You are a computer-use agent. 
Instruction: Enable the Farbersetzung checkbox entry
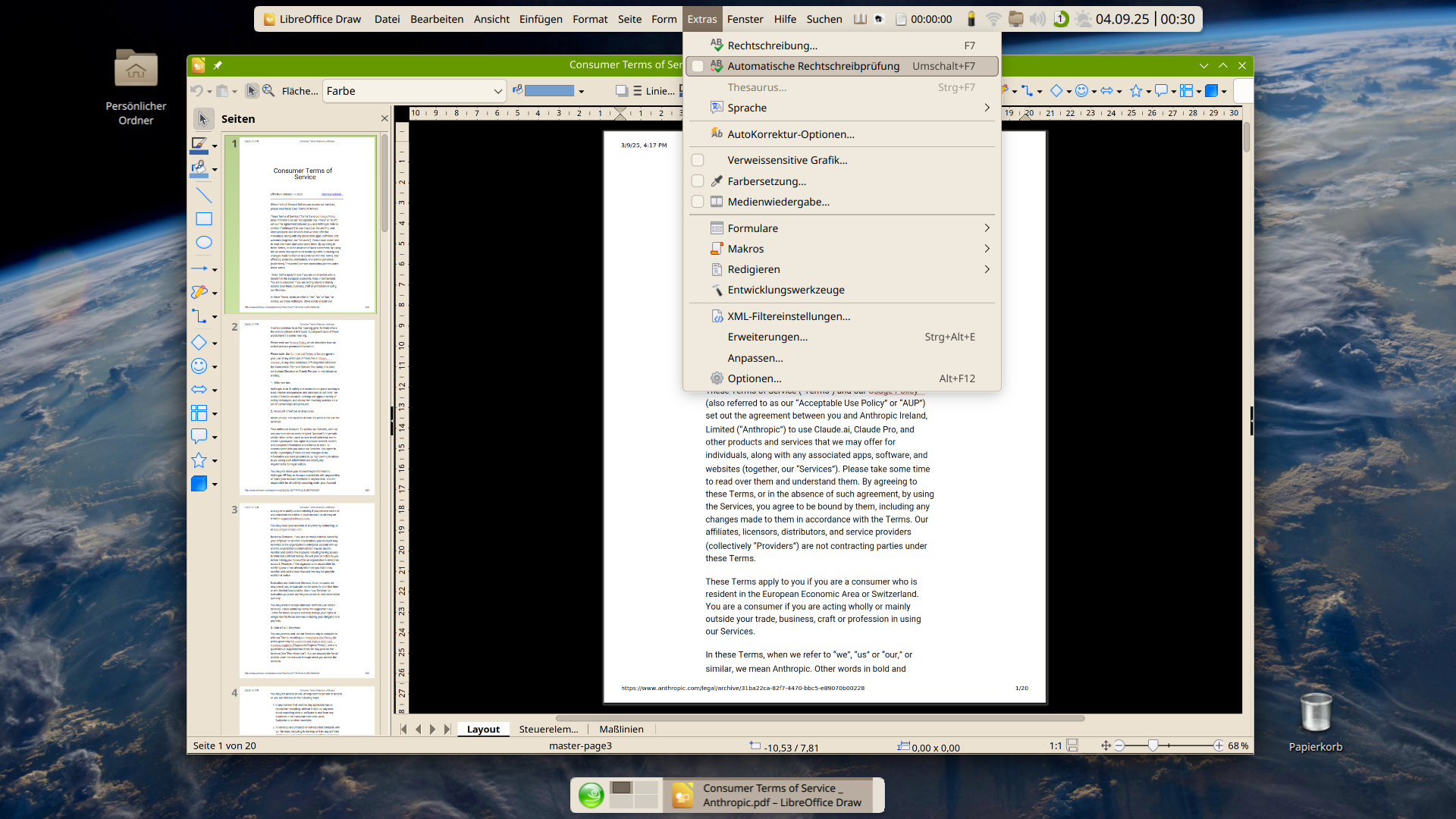tap(698, 181)
